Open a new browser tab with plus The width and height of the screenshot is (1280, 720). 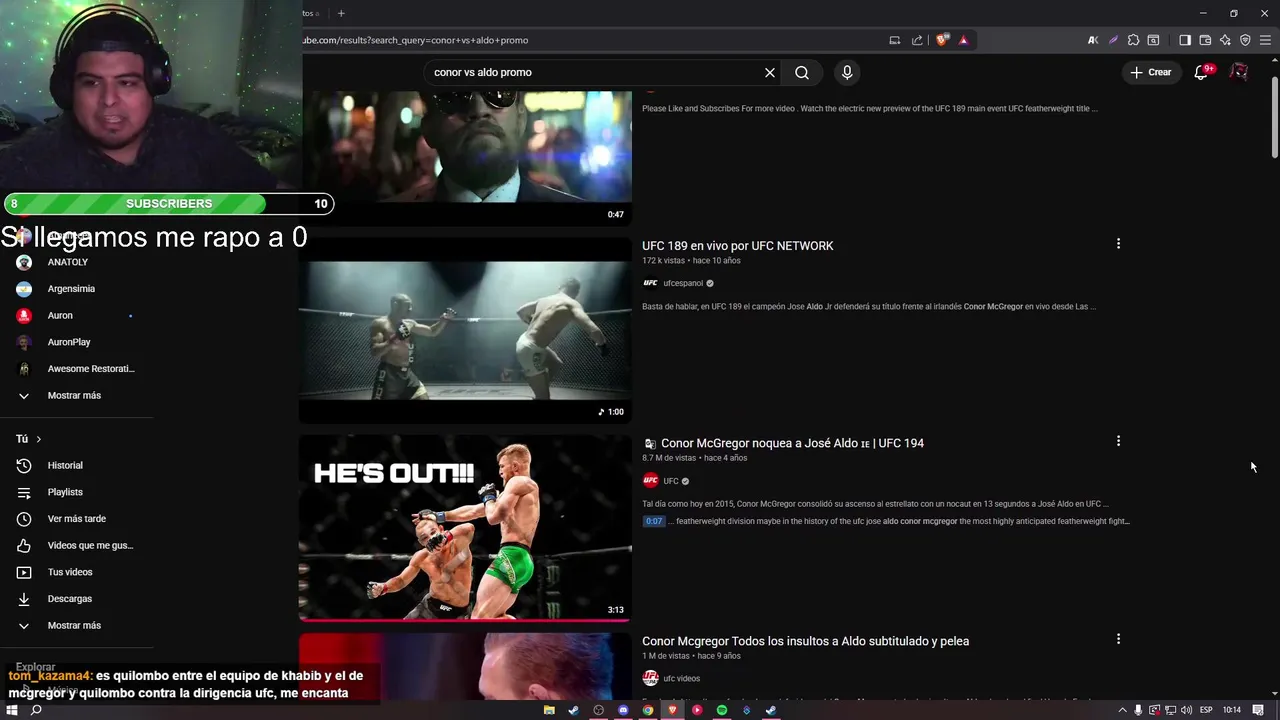341,13
